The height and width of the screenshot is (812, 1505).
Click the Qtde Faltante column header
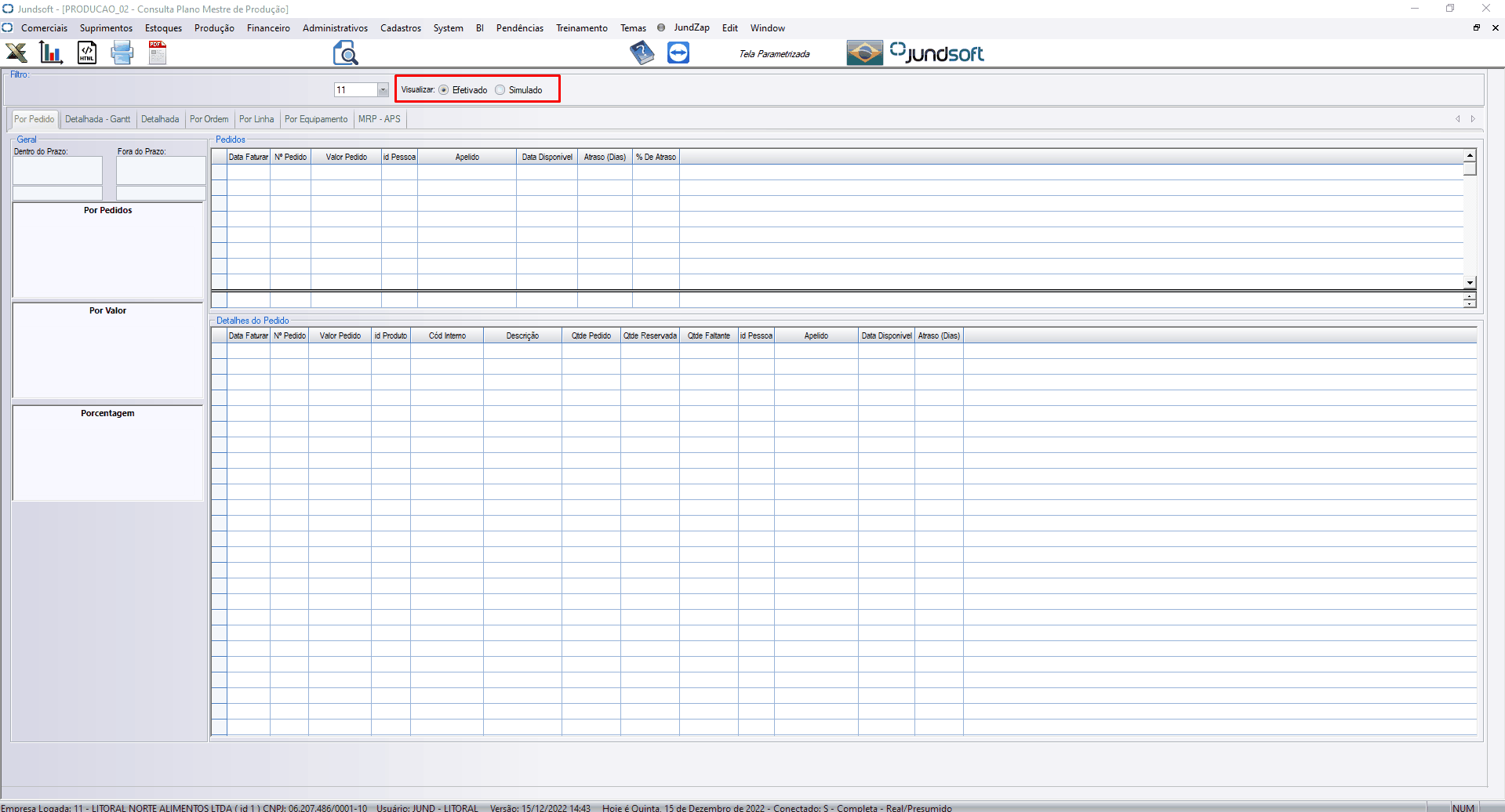(709, 335)
